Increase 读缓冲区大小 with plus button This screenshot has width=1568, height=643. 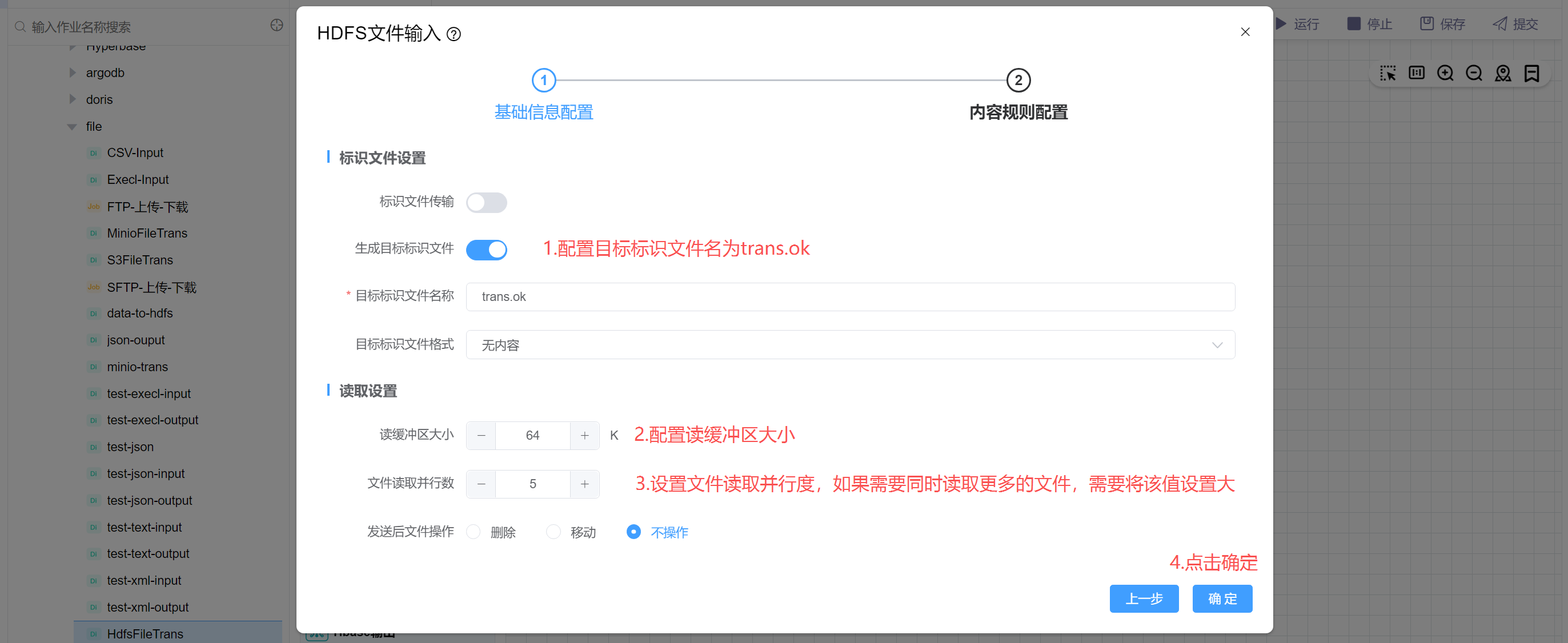pyautogui.click(x=584, y=436)
